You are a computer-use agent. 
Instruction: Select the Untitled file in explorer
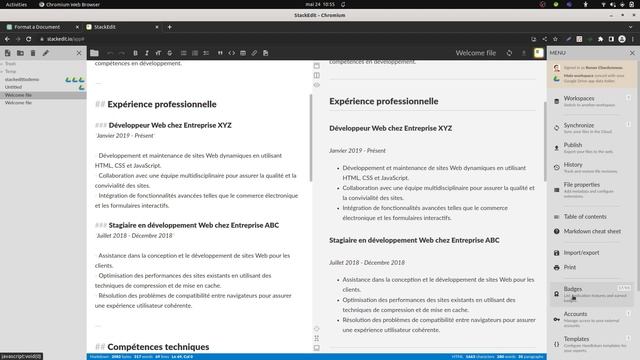(x=43, y=87)
